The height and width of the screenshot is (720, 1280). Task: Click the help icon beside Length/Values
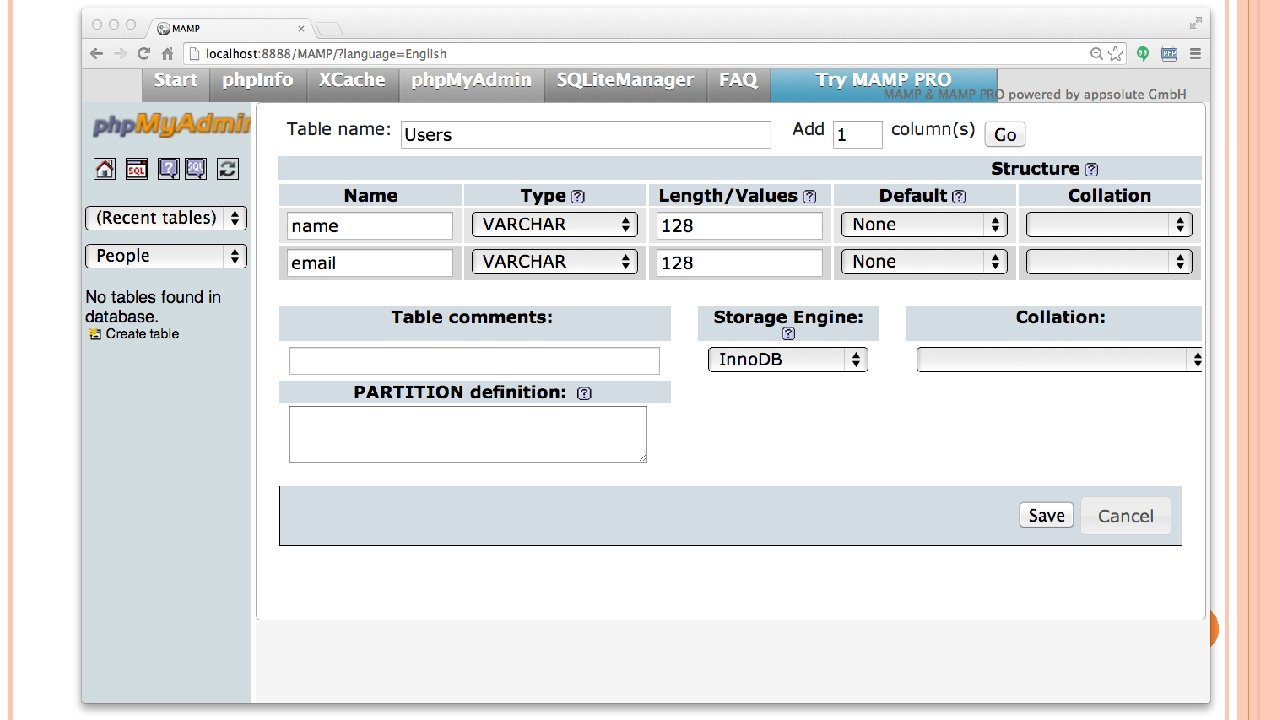point(809,197)
